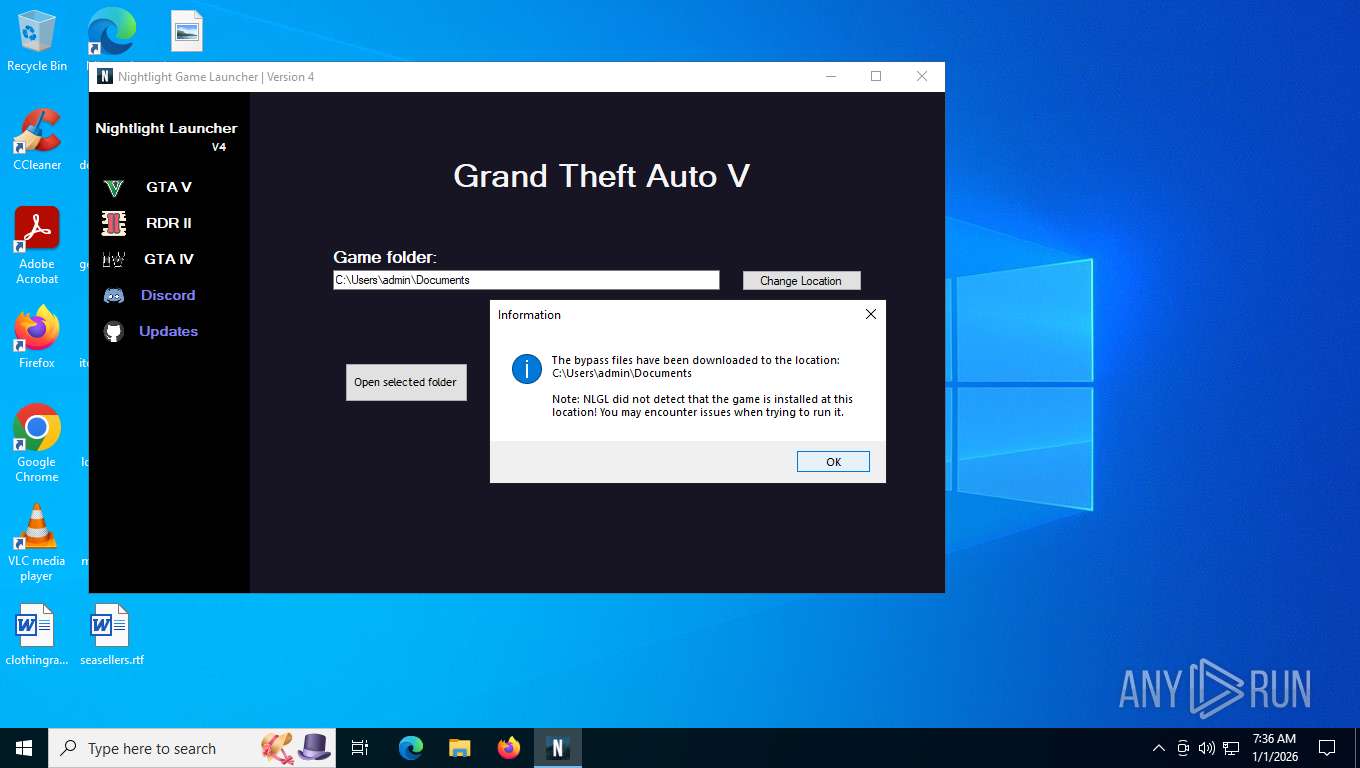
Task: Close the Information dialog with X
Action: [870, 314]
